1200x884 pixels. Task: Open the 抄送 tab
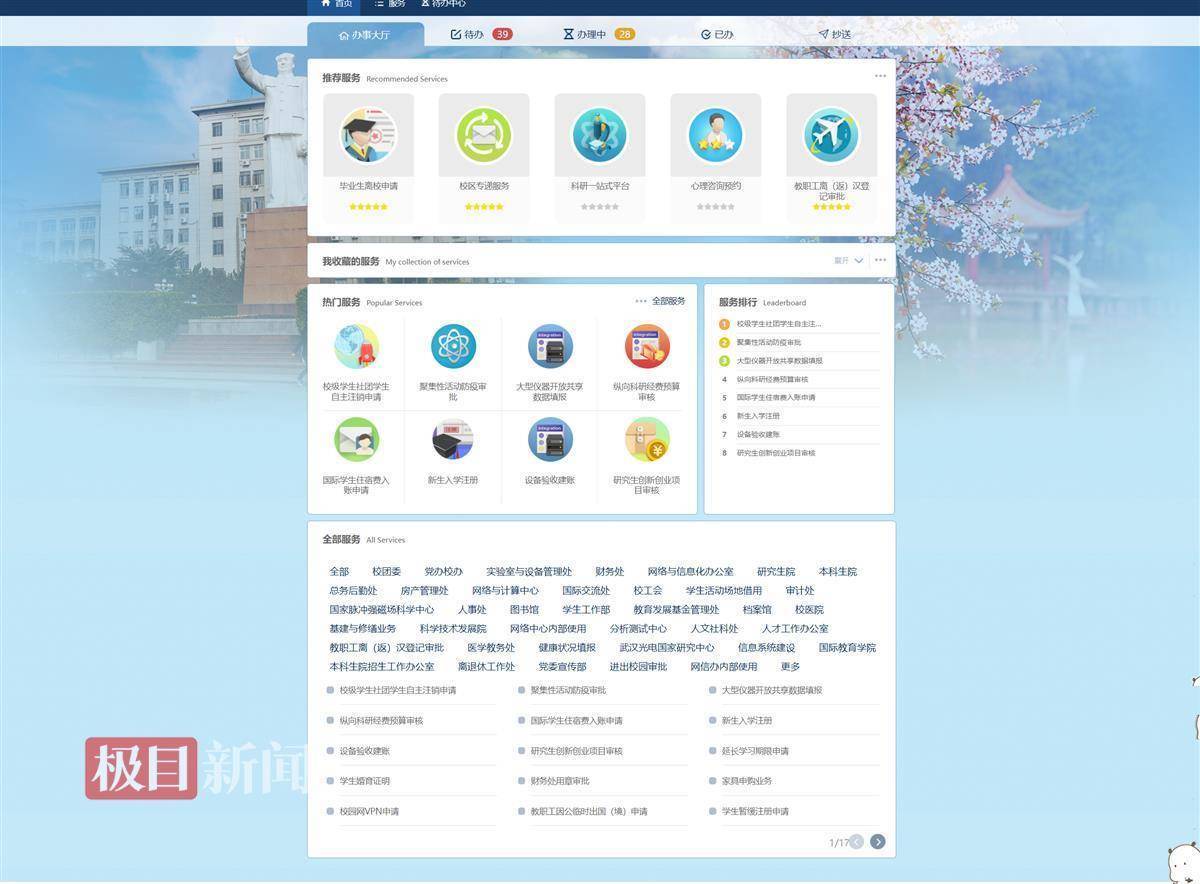(x=835, y=34)
